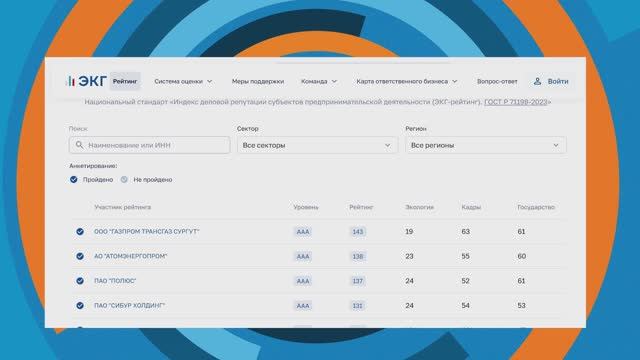Toggle the Пройдено checkbox
The height and width of the screenshot is (360, 640).
[x=73, y=179]
